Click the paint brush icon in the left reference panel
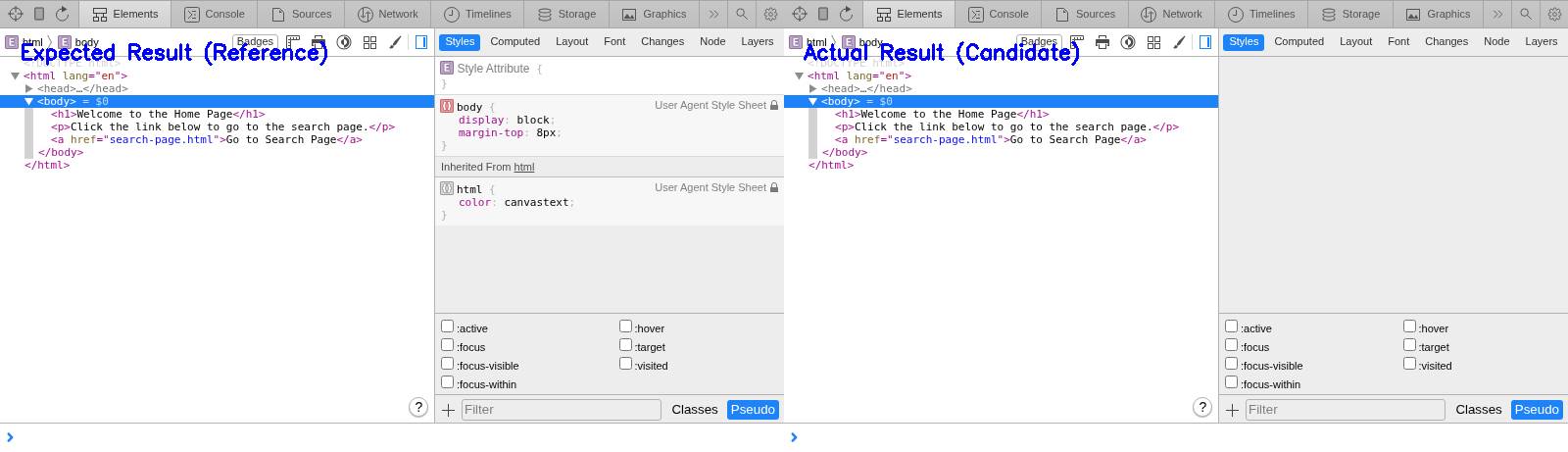1568x452 pixels. click(x=395, y=42)
